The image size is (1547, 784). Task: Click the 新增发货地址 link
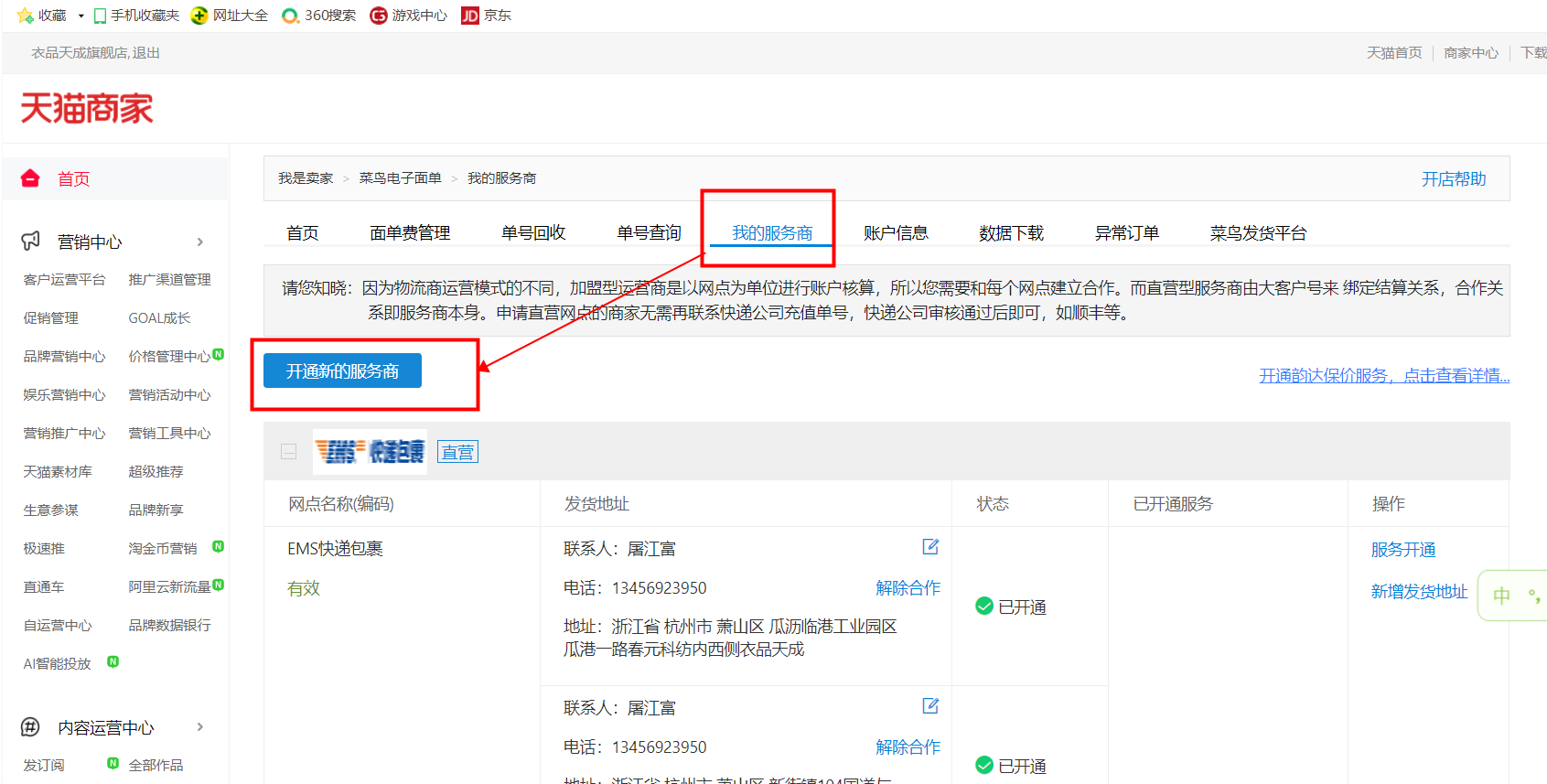click(1419, 592)
